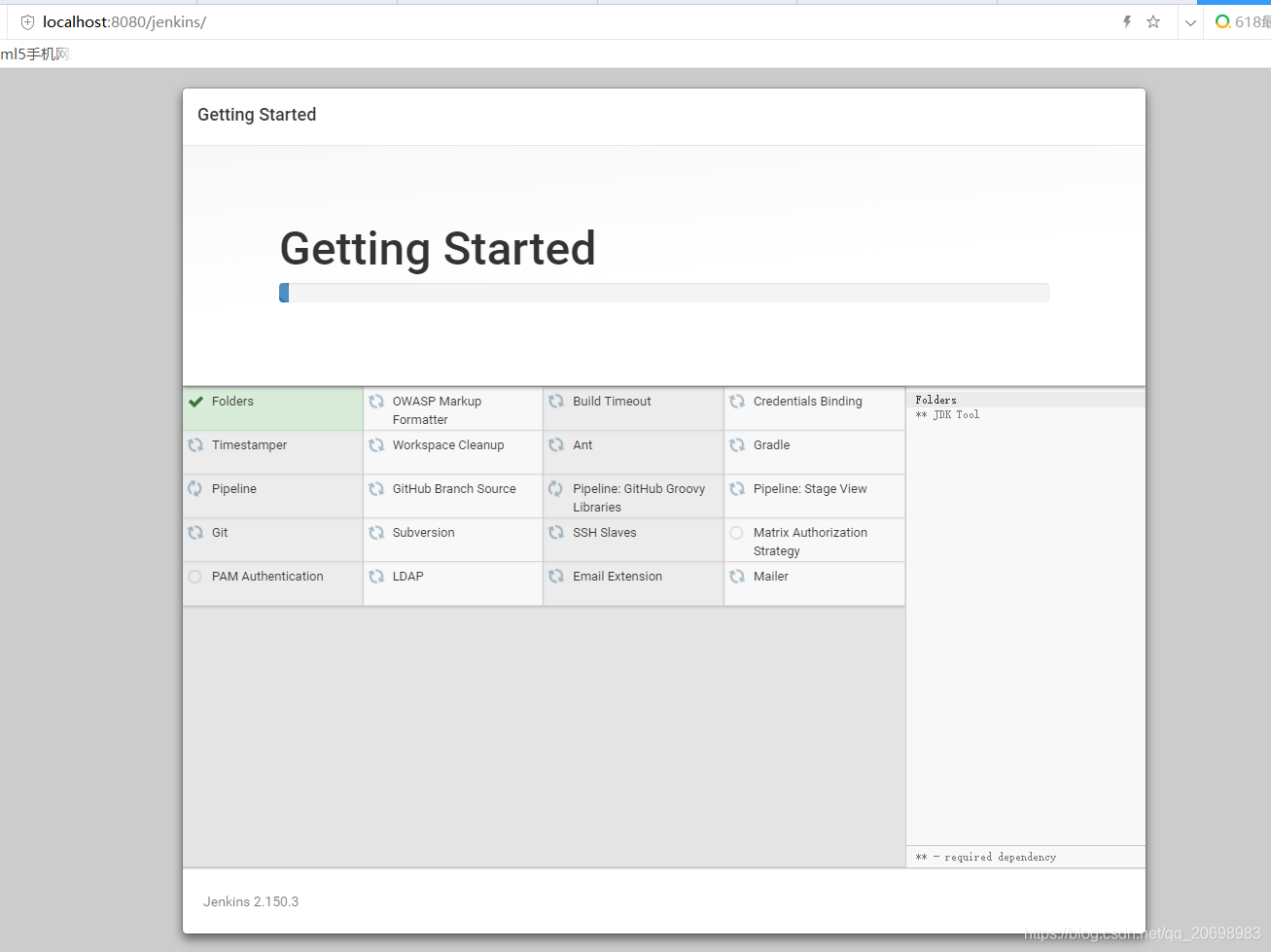Click the spinner icon next to Pipeline
This screenshot has width=1271, height=952.
pos(195,489)
